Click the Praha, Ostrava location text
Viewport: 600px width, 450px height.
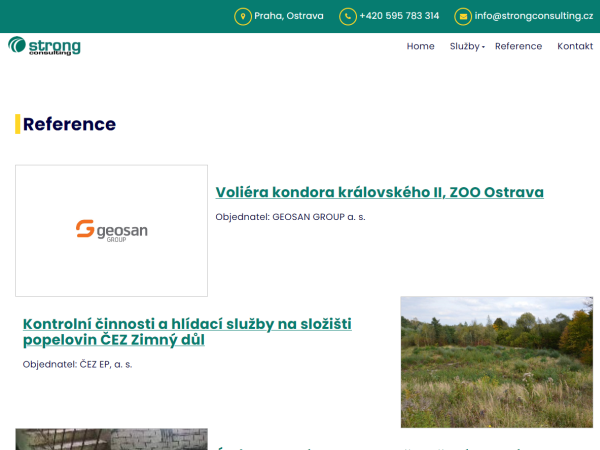289,16
